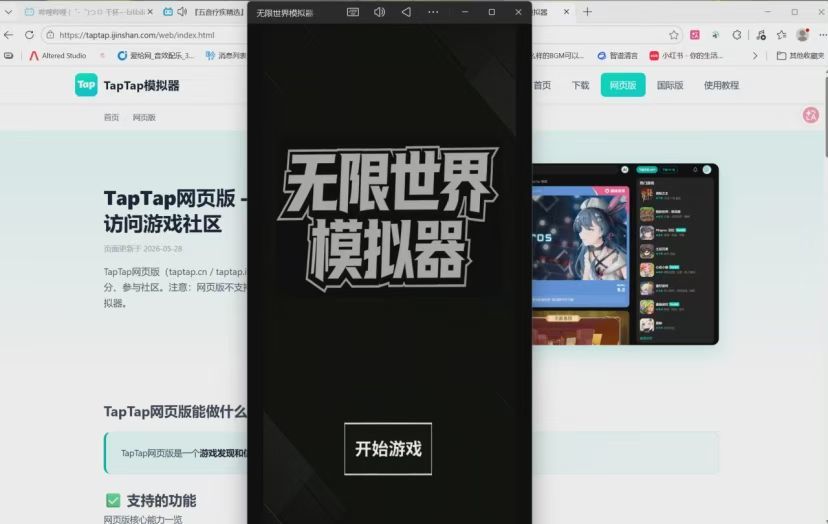Screen dimensions: 828x524
Task: Open the 其他收藏夹 folder
Action: pos(801,55)
